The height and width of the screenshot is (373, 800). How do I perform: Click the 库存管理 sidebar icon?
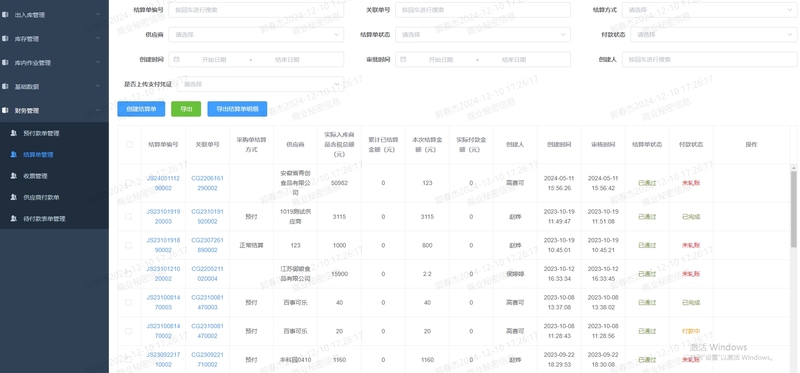click(x=5, y=39)
